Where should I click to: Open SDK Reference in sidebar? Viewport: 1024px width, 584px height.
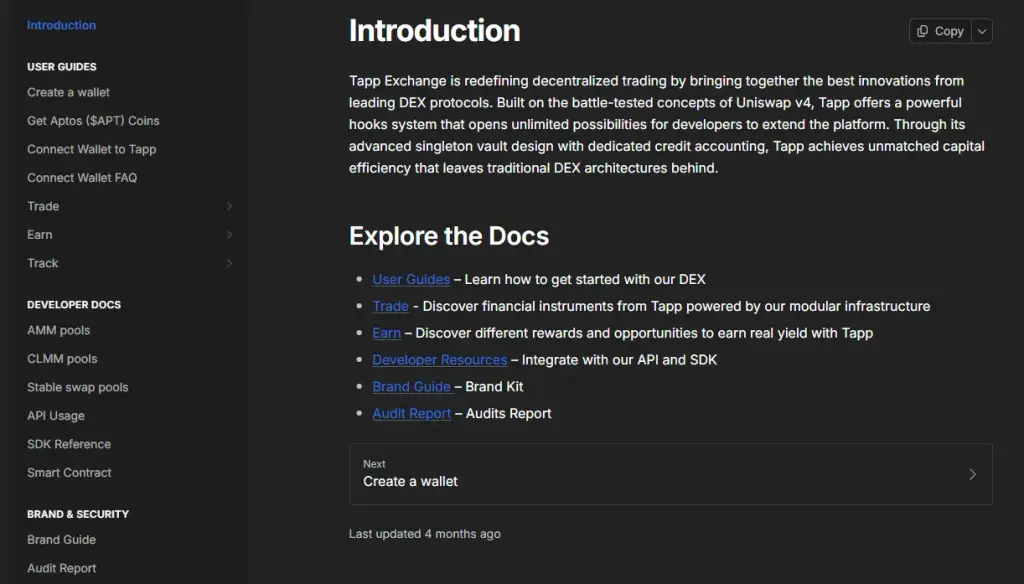[69, 444]
